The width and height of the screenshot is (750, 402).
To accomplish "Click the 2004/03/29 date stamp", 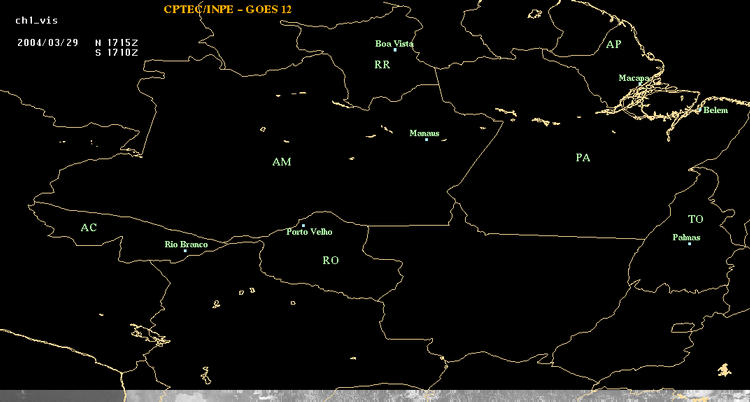I will [x=47, y=42].
